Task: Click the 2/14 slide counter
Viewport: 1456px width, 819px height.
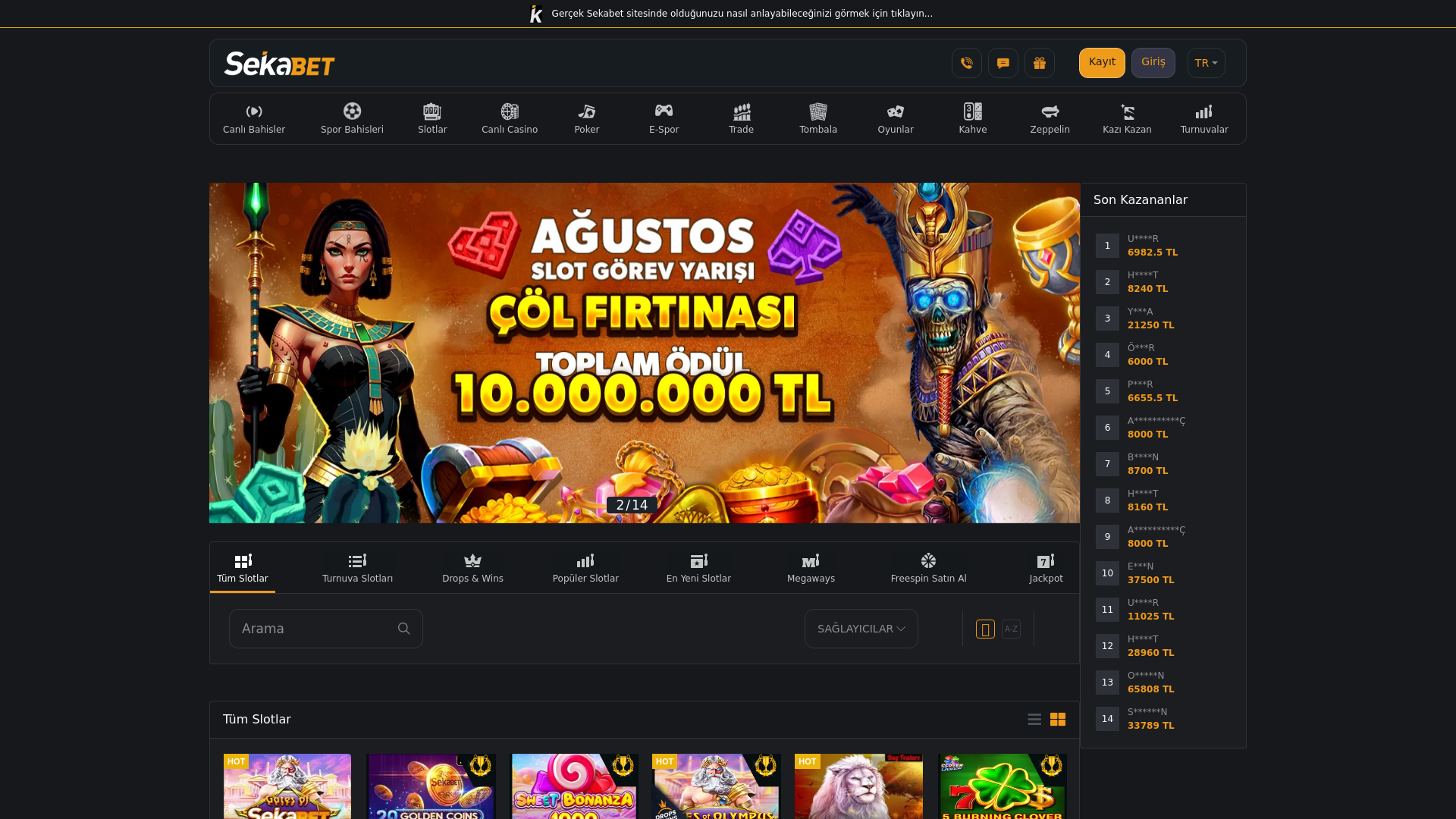Action: [x=632, y=505]
